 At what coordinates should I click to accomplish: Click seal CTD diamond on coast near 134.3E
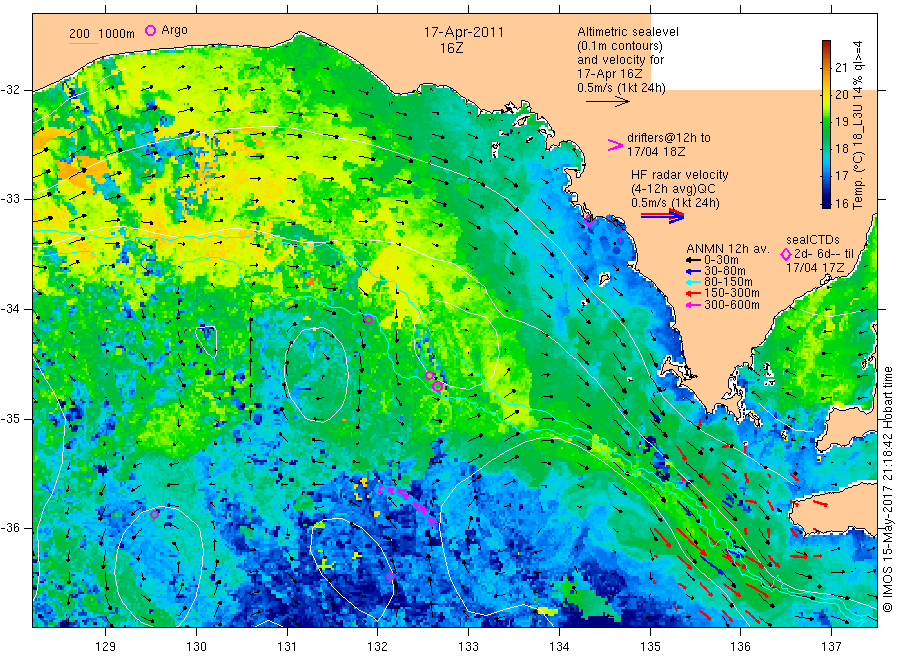point(588,220)
